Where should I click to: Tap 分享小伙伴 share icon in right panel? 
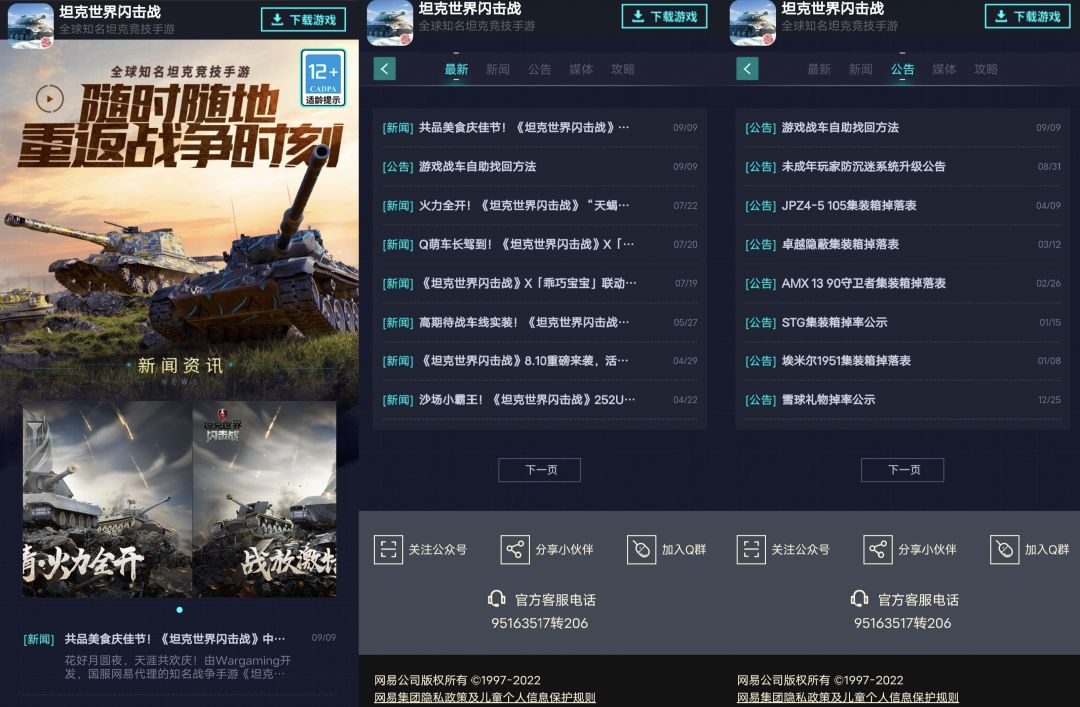878,549
